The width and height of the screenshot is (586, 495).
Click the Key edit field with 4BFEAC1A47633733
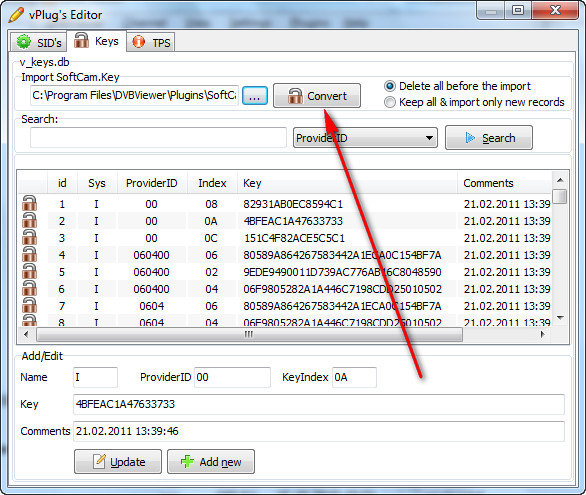tap(319, 404)
